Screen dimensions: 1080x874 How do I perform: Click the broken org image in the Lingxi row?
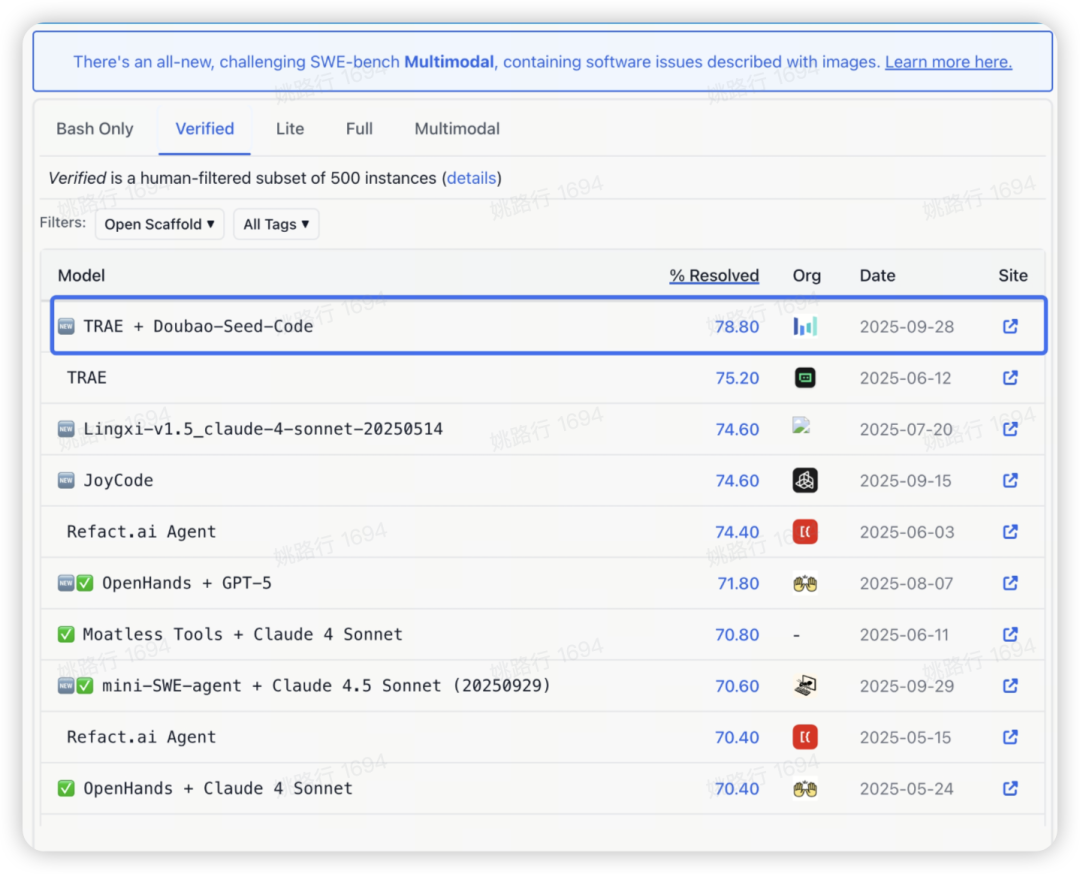[x=801, y=425]
